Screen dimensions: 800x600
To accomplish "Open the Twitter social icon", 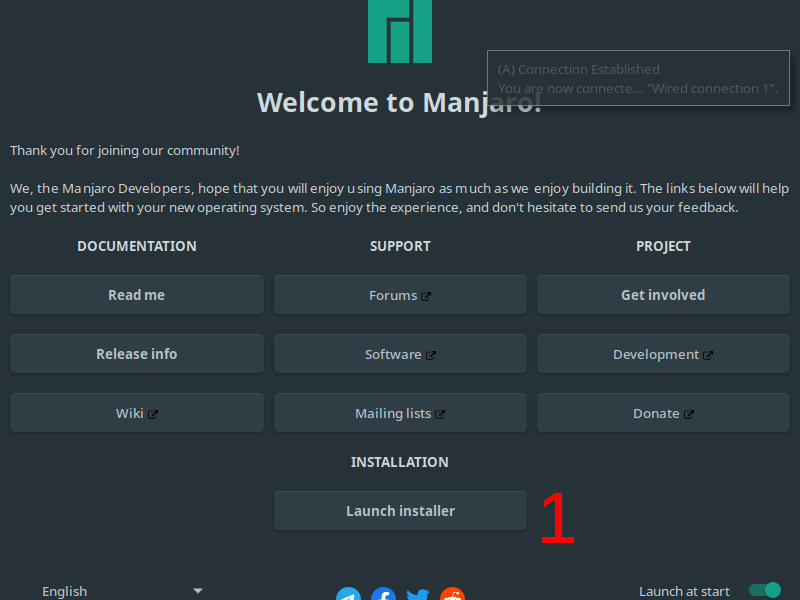I will 418,595.
